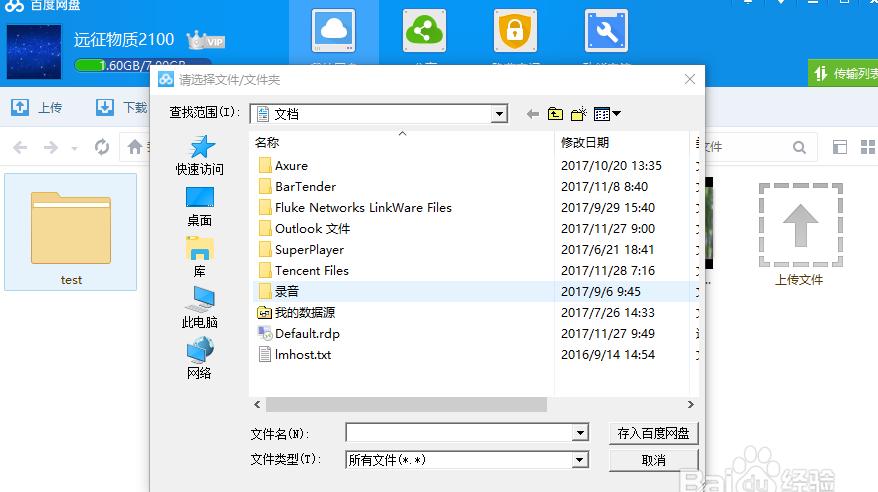Click the VIP crown badge

point(206,40)
